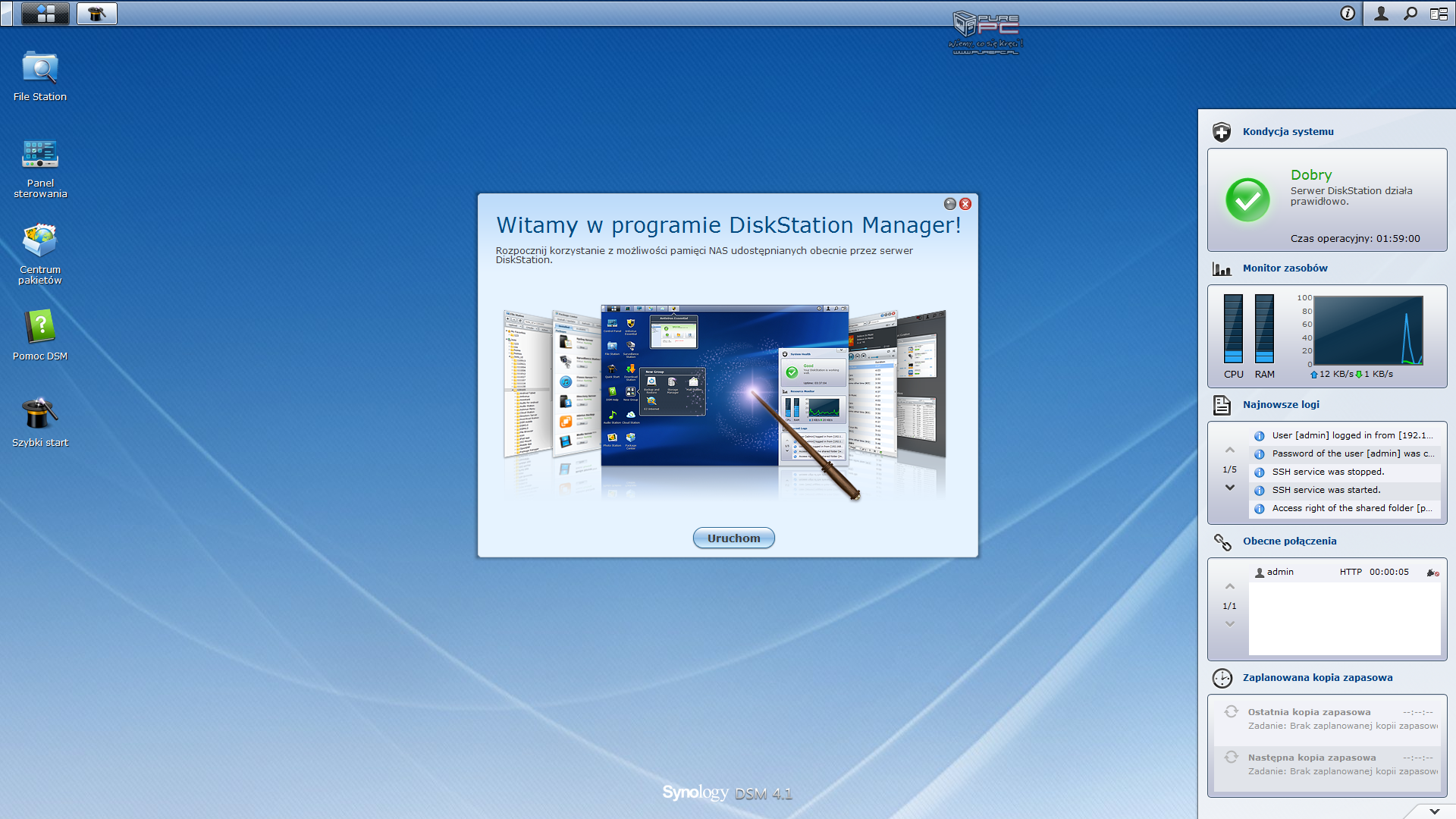Select log 'SSH service was stopped.'

point(1344,472)
